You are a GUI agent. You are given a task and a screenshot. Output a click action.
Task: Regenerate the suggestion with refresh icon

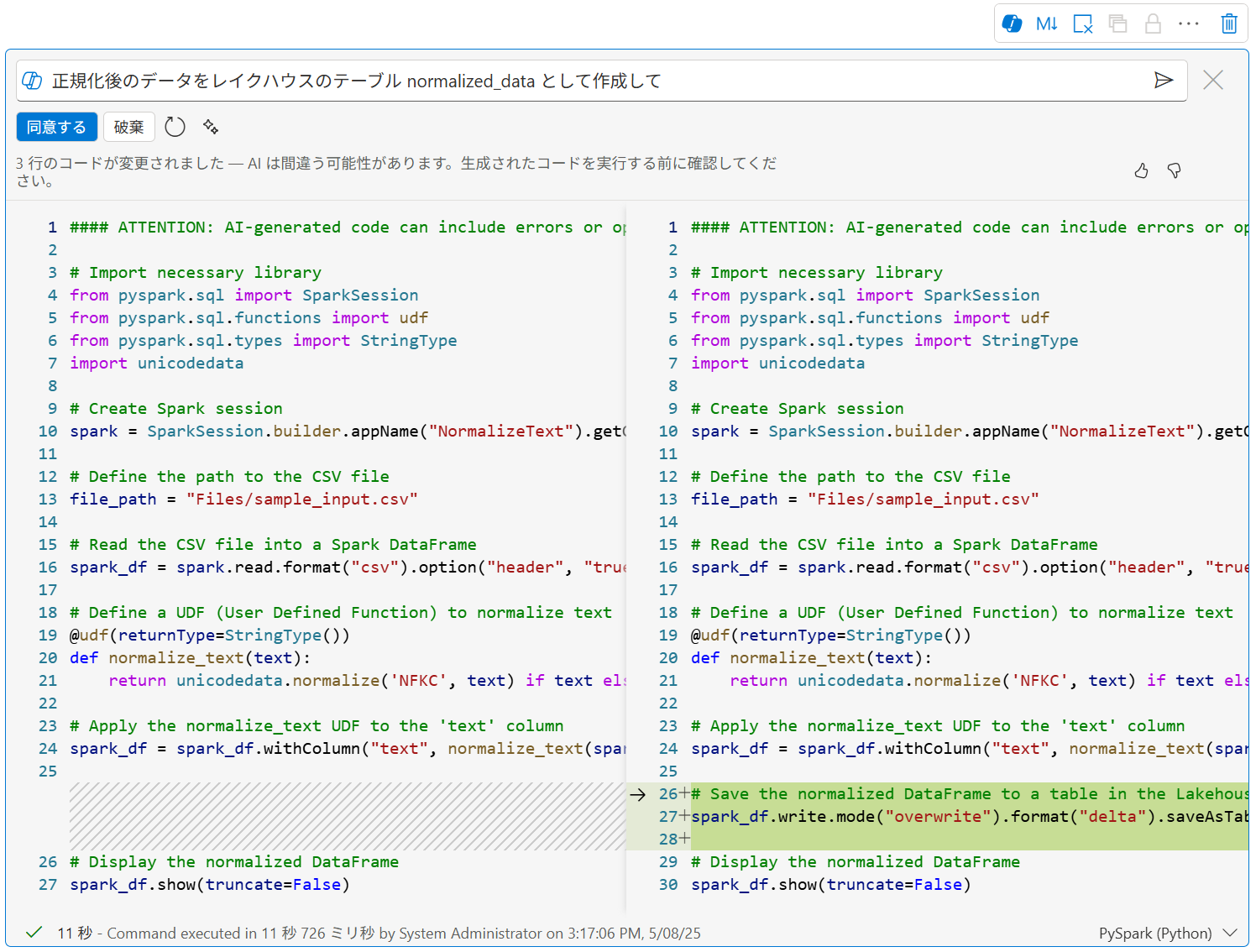click(175, 127)
